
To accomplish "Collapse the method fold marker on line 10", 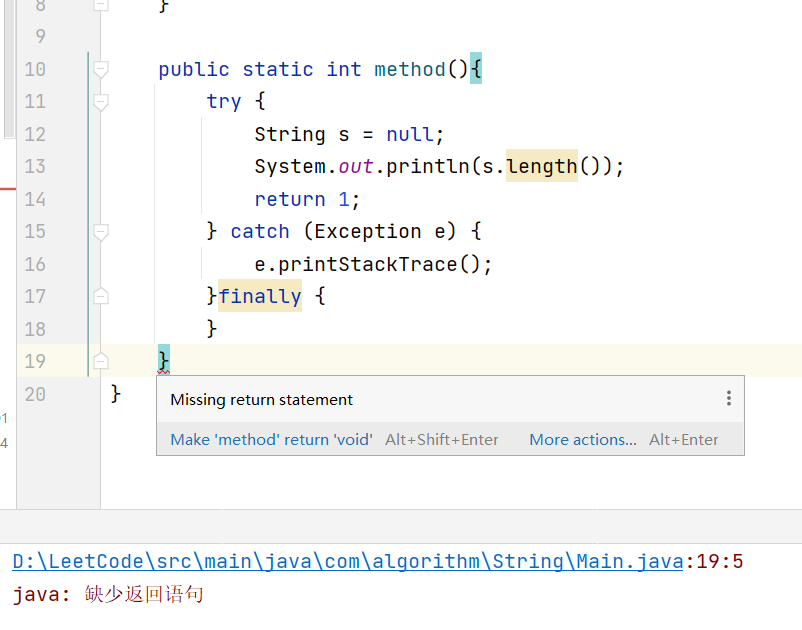I will point(101,70).
